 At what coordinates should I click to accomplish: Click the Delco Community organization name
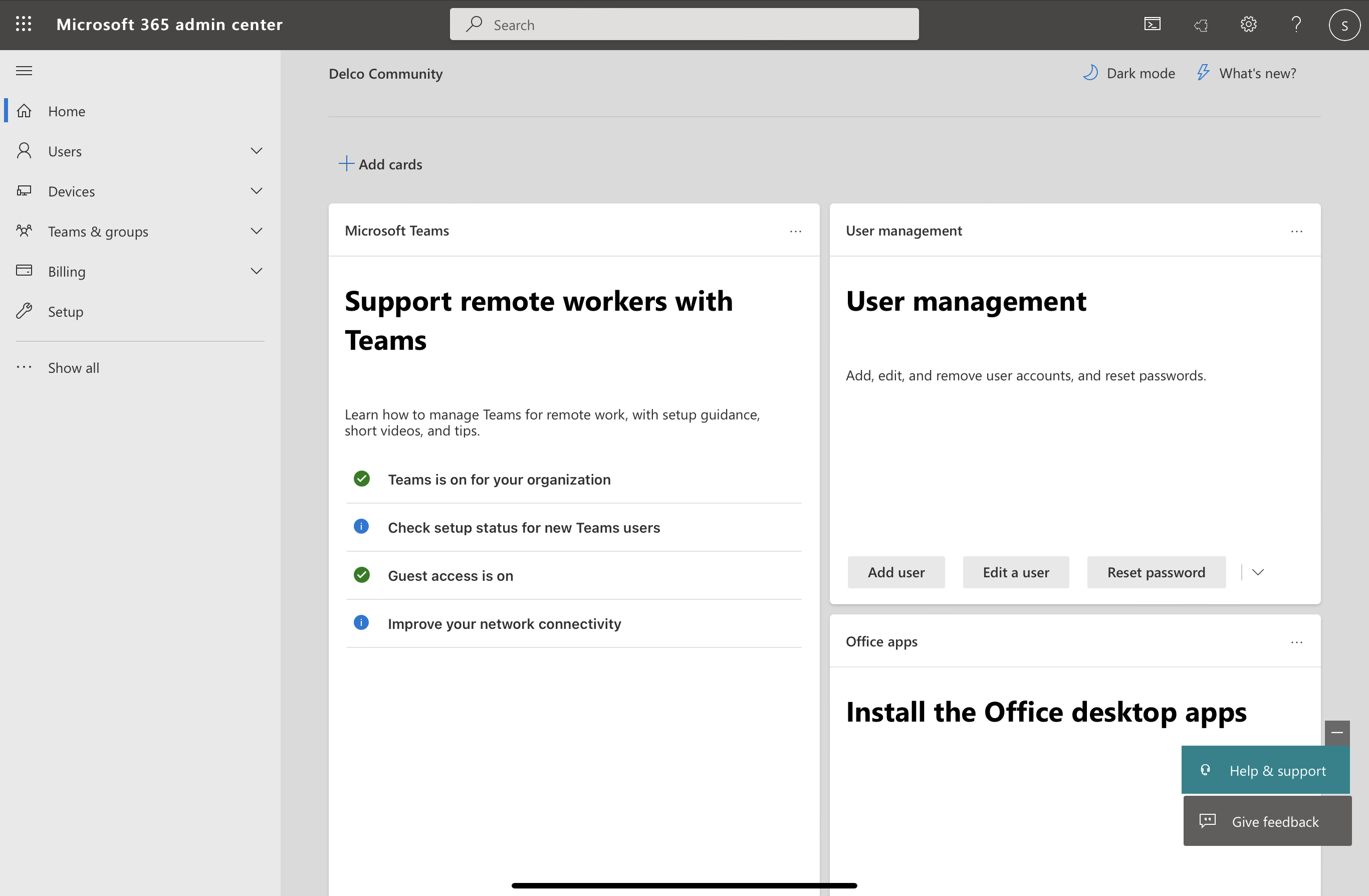[385, 74]
